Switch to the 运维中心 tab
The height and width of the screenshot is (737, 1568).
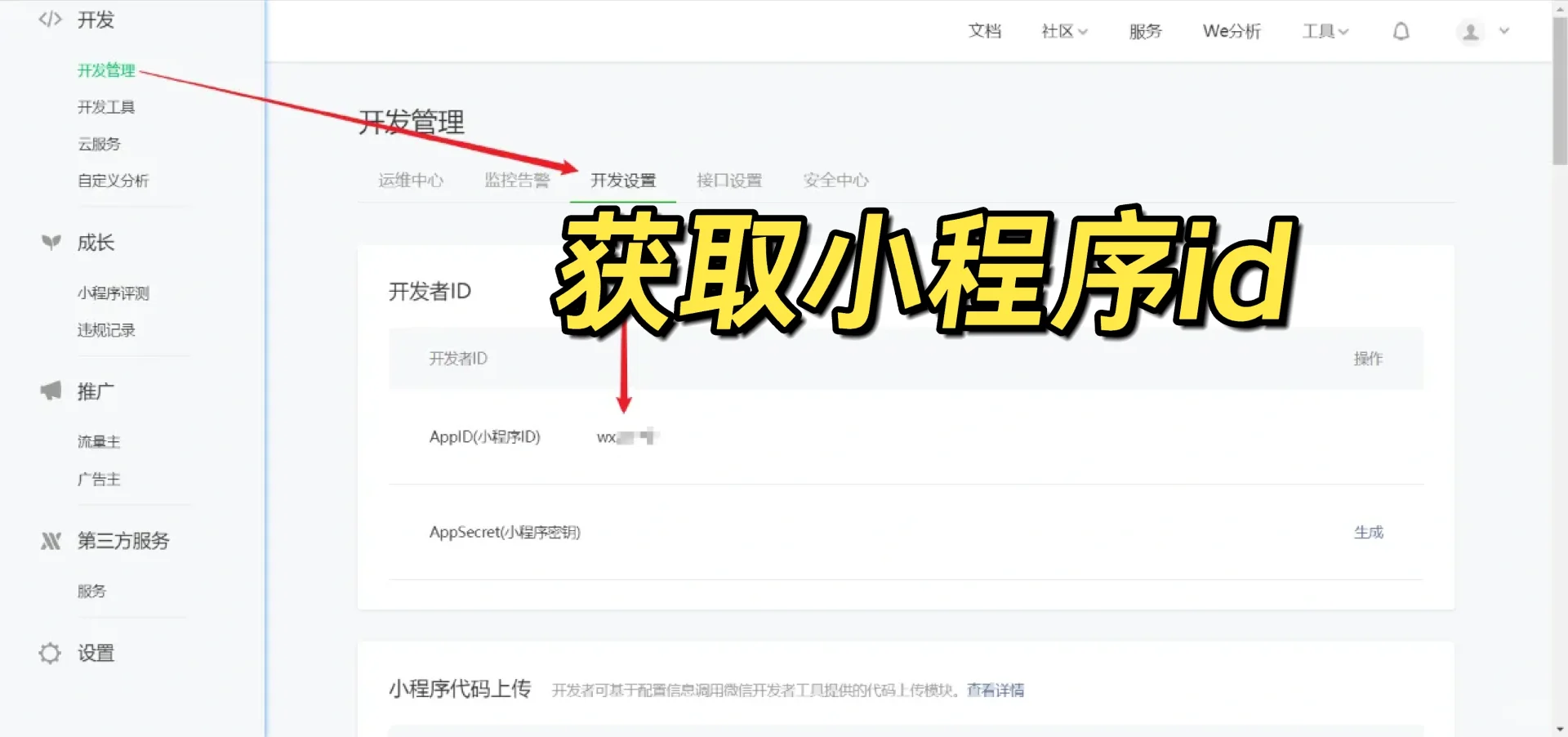point(410,181)
